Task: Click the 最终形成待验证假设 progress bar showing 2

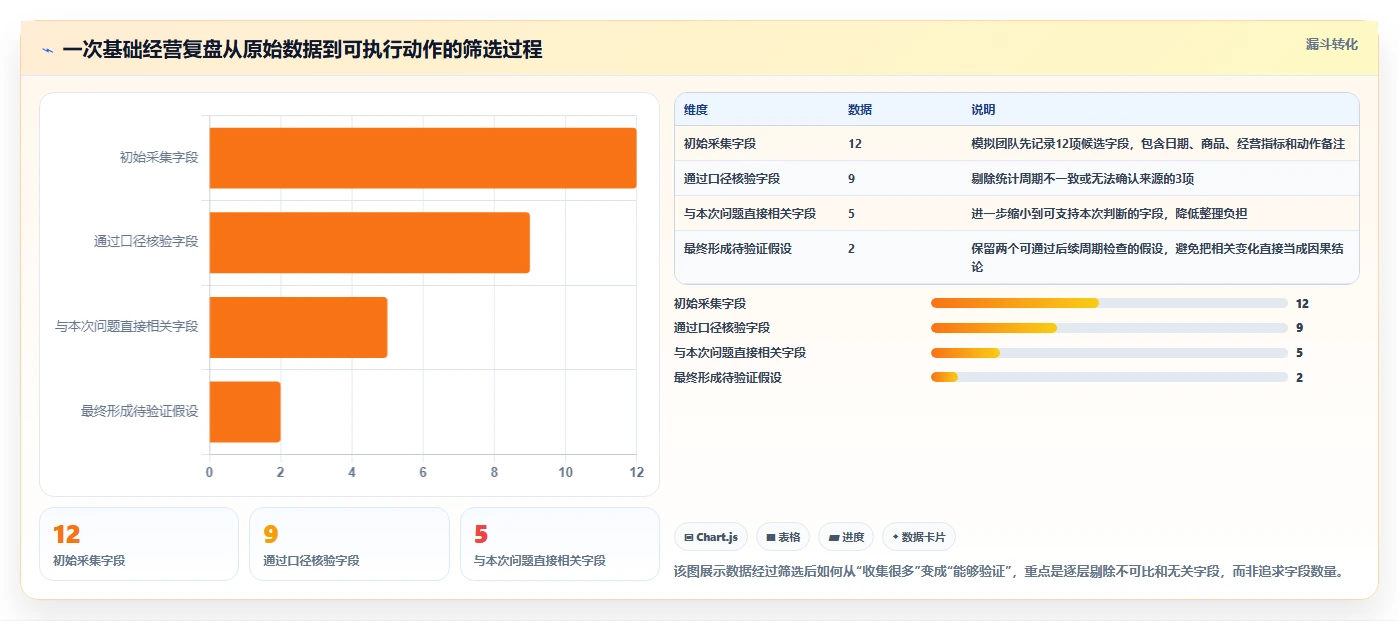Action: (1109, 377)
